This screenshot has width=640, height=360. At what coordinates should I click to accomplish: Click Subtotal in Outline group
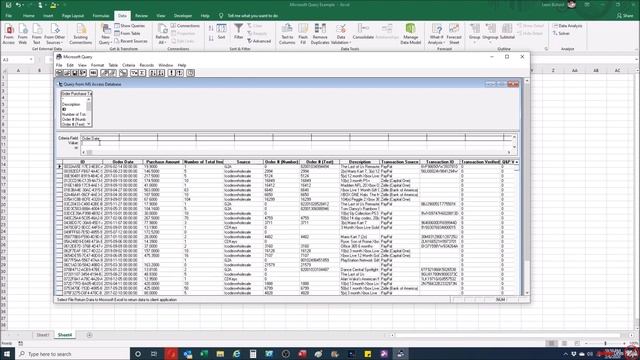click(507, 32)
